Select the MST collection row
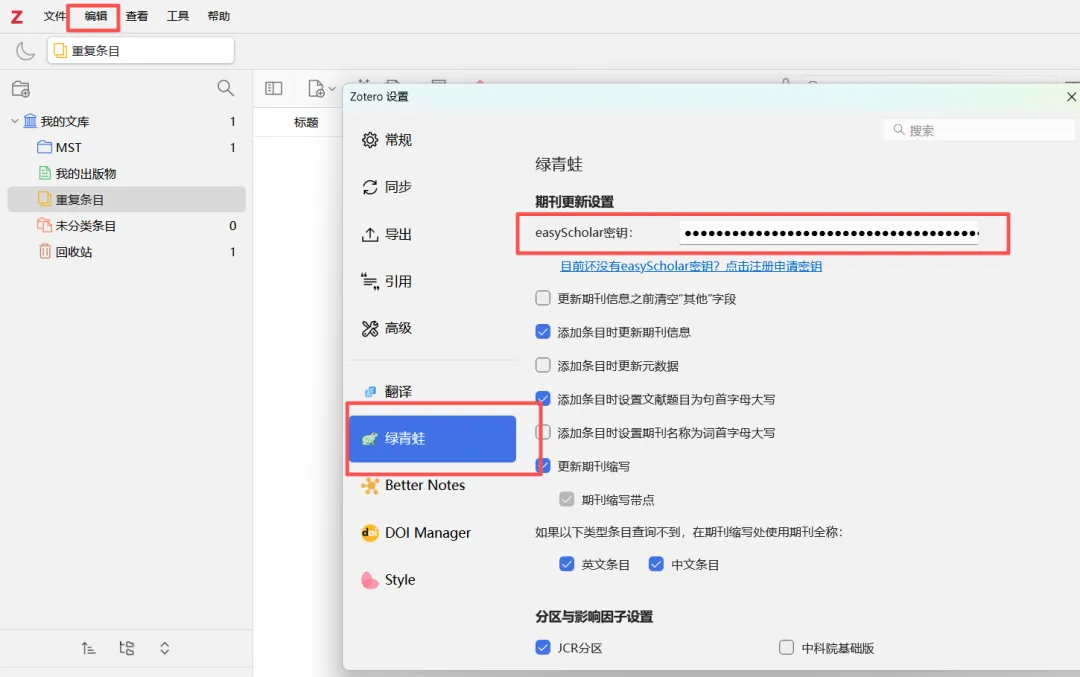Image resolution: width=1080 pixels, height=677 pixels. point(127,147)
